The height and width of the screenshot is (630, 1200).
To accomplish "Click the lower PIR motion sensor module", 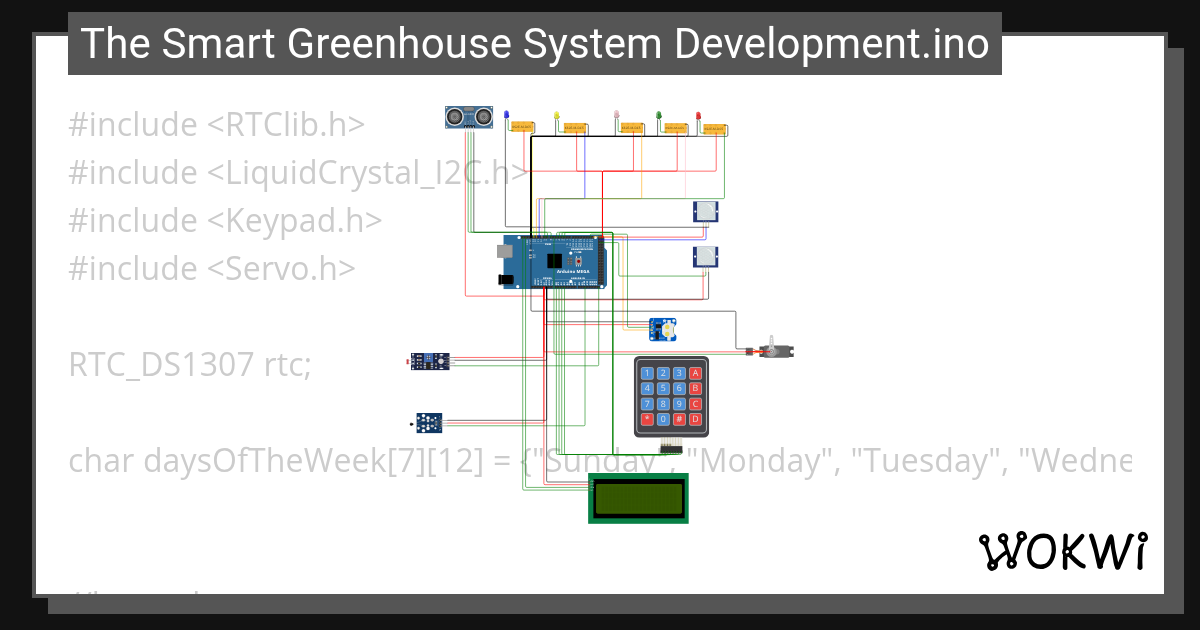I will coord(705,256).
